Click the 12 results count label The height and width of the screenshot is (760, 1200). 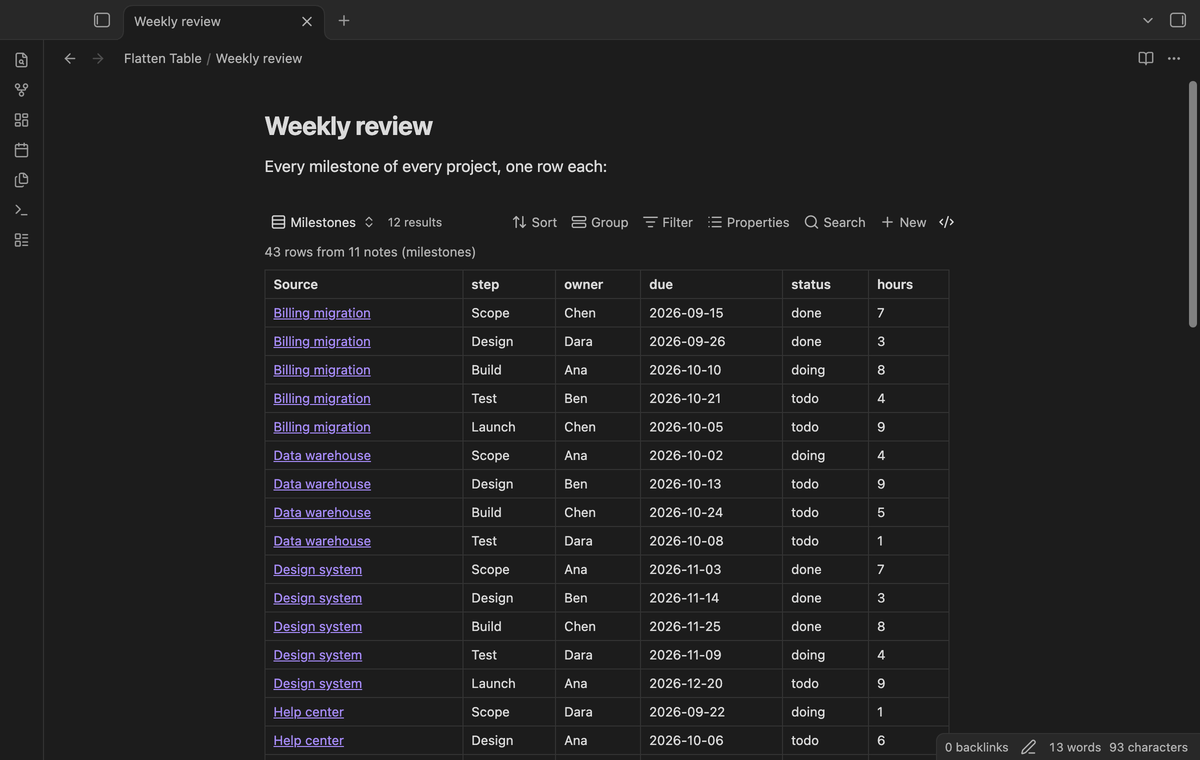(415, 222)
